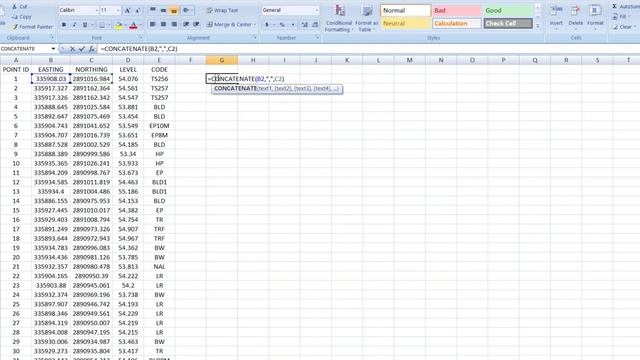Click Delete cells button

[x=576, y=16]
